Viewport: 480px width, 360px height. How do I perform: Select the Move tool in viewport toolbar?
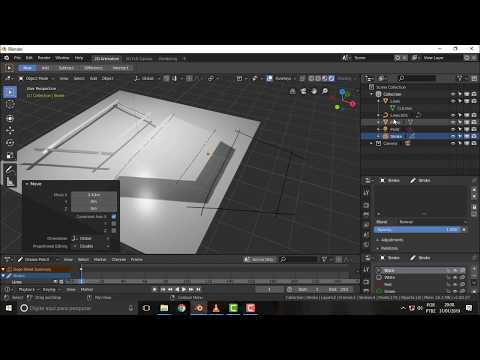point(10,130)
